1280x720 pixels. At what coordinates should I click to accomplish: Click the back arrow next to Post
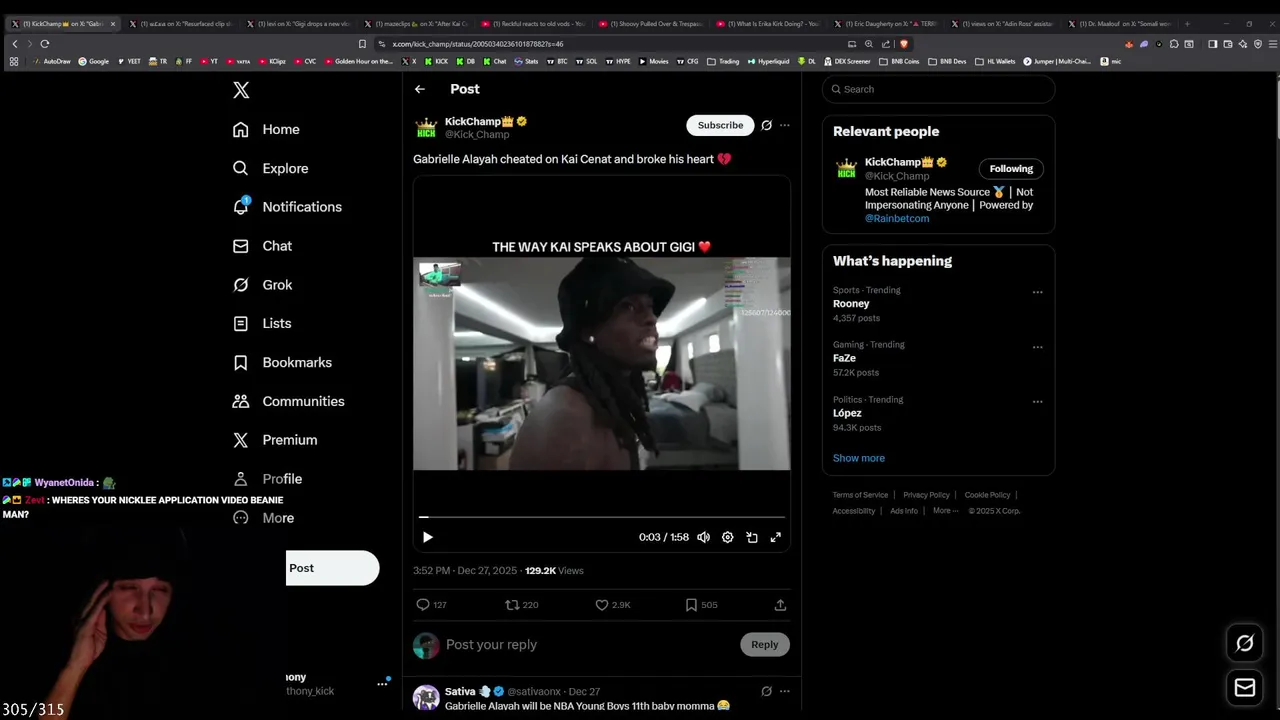pyautogui.click(x=420, y=89)
